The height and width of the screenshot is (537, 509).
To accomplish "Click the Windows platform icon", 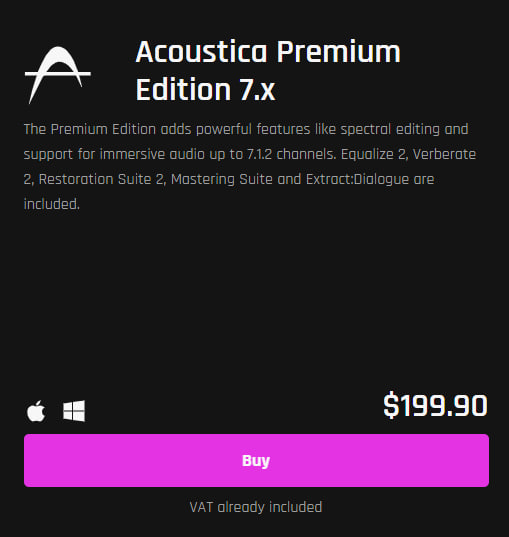I will pos(74,411).
